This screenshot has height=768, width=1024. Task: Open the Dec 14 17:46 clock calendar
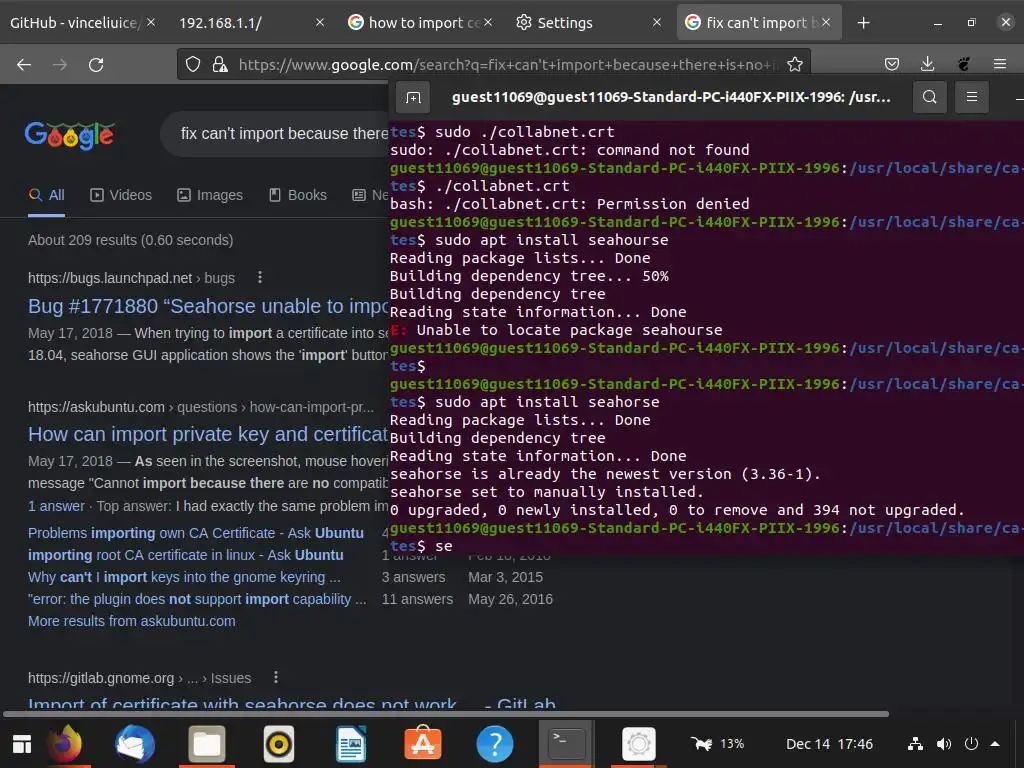pos(829,744)
